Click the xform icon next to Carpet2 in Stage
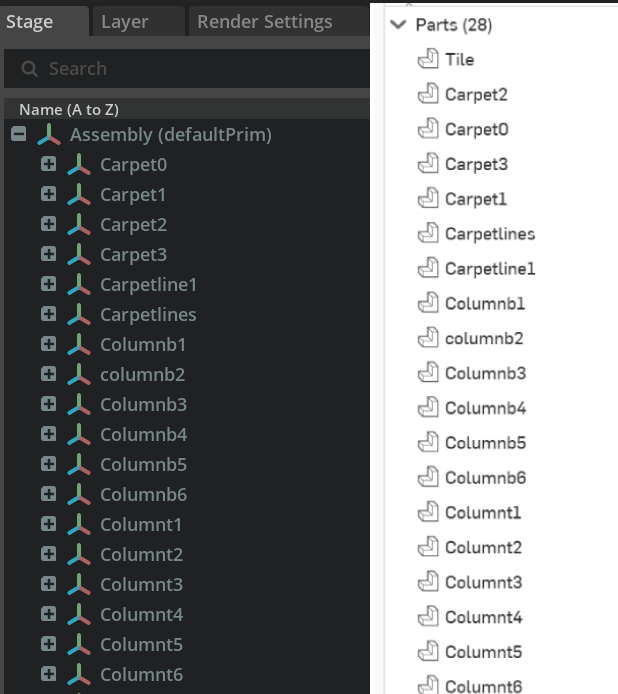 79,225
